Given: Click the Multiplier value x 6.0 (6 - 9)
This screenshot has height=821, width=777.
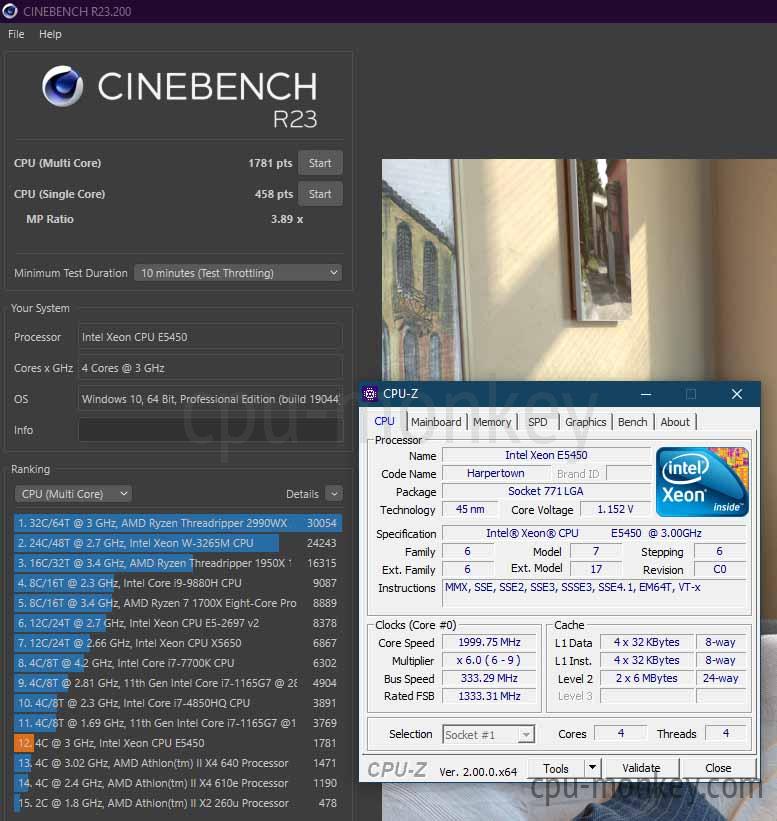Looking at the screenshot, I should click(x=489, y=660).
